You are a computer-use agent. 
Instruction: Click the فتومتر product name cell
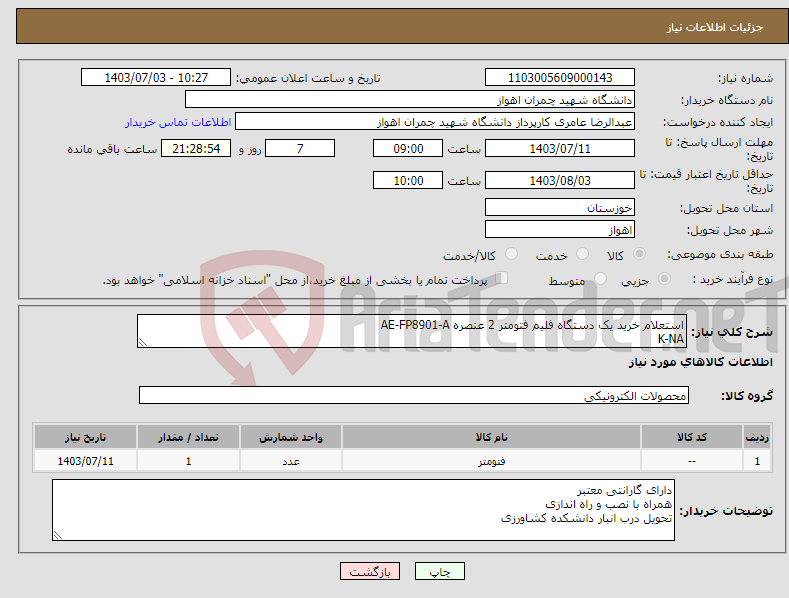point(491,461)
